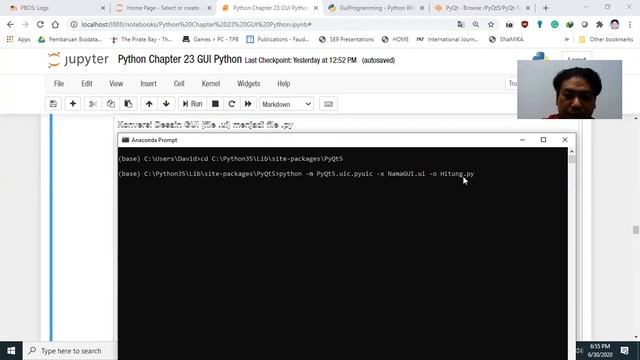Open a new Chrome tab

point(545,8)
